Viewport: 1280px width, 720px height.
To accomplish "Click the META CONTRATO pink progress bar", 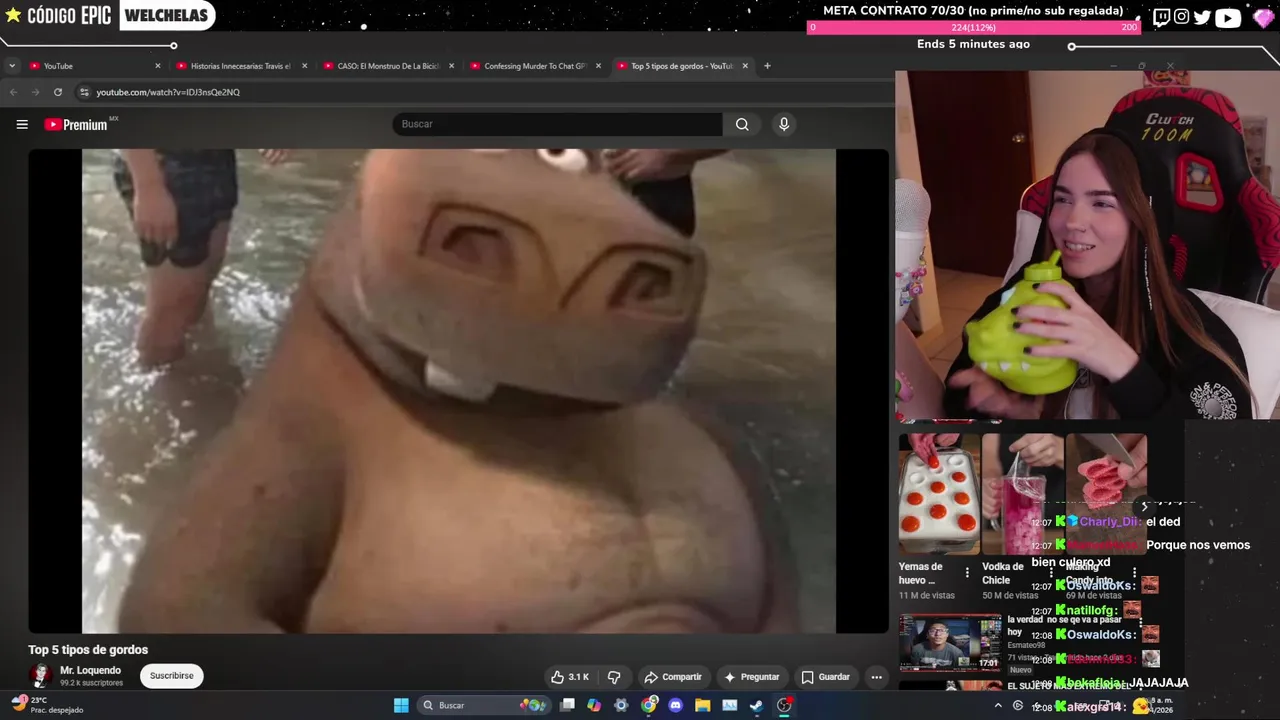I will tap(973, 28).
